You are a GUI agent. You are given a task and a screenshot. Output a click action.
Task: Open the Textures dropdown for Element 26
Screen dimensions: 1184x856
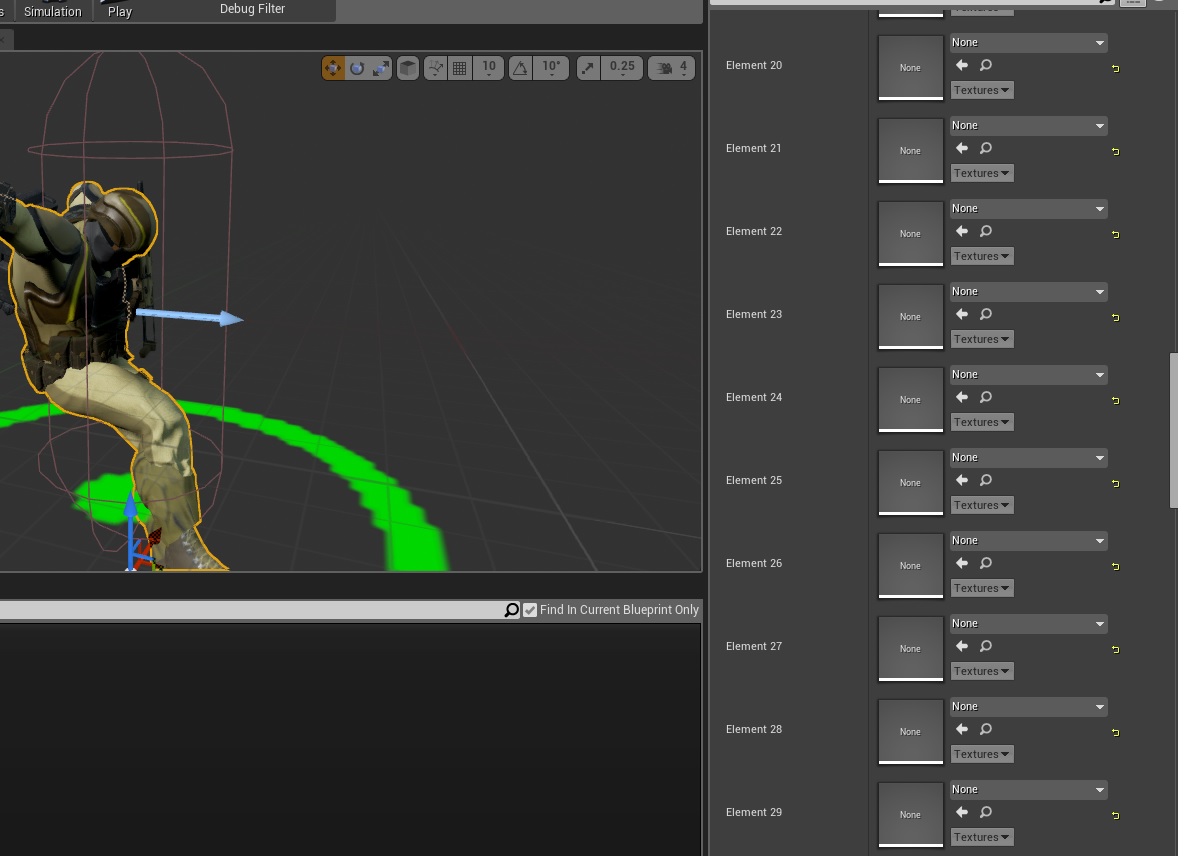click(982, 589)
